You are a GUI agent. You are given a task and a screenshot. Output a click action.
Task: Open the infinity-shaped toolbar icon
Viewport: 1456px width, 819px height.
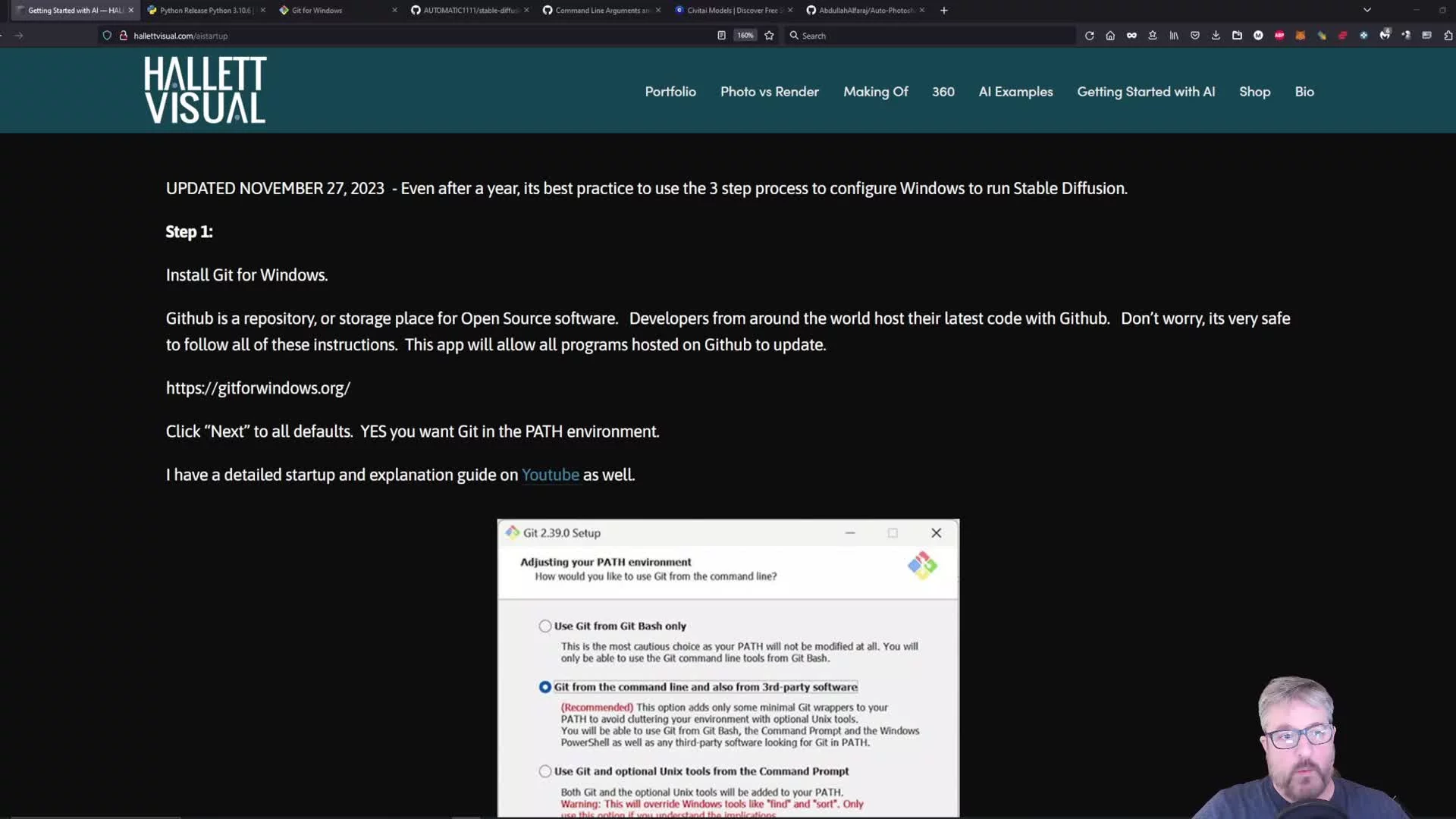tap(1131, 36)
